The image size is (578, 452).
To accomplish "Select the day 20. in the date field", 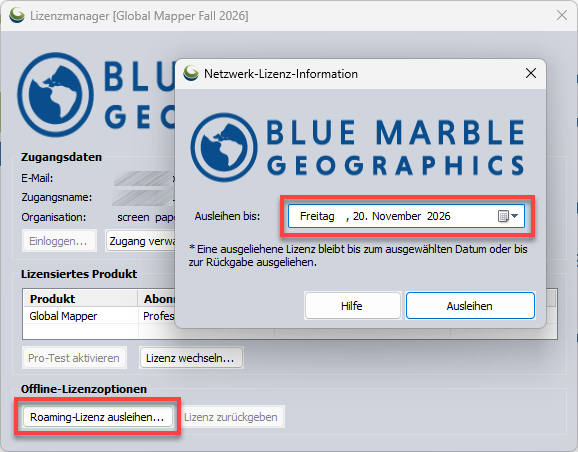I will click(x=361, y=216).
